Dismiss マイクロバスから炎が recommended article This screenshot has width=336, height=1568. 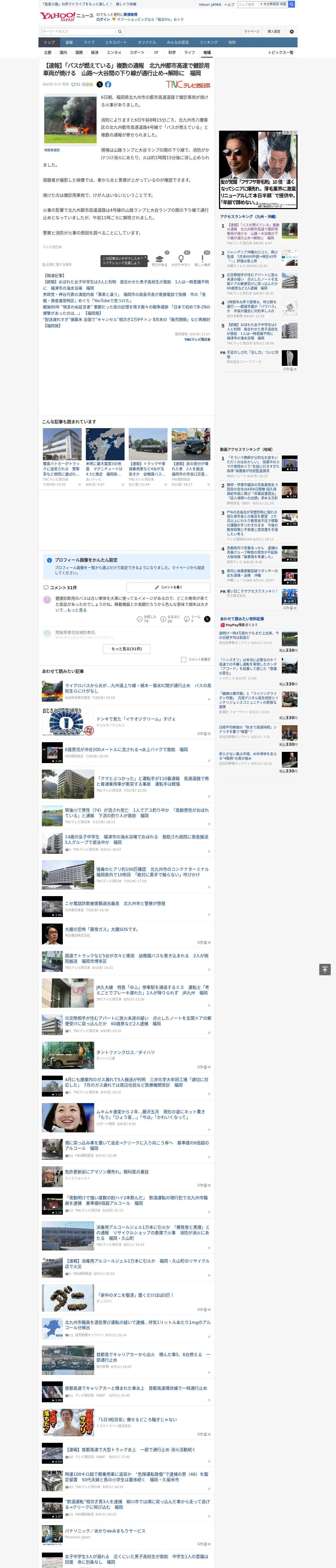pos(209,699)
